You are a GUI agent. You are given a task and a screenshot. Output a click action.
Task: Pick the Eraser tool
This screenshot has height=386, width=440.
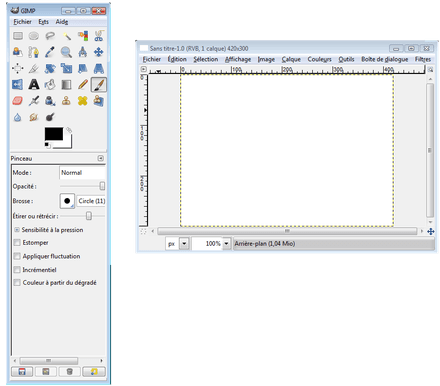click(x=18, y=101)
